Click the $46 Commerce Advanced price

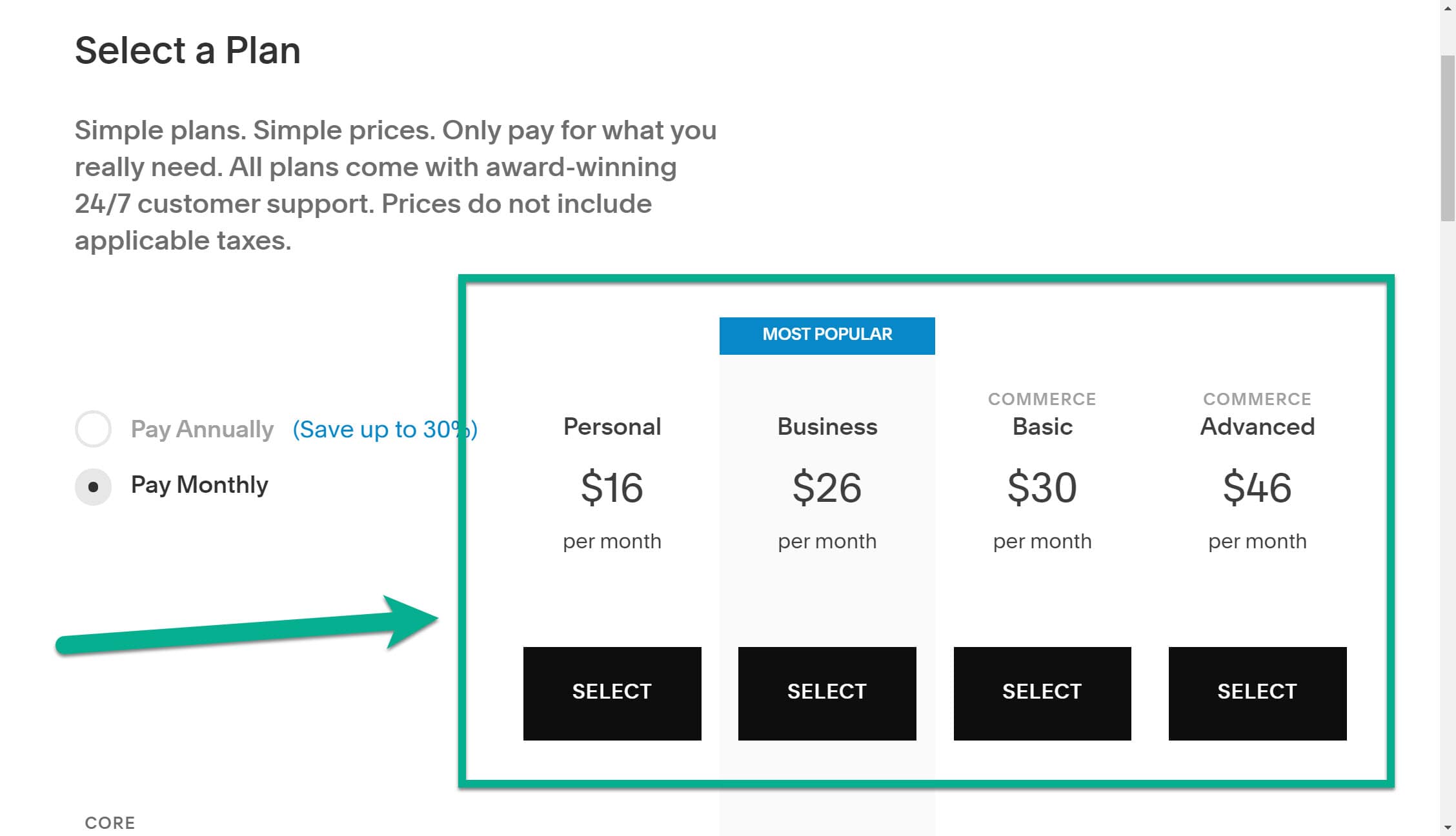(1257, 488)
